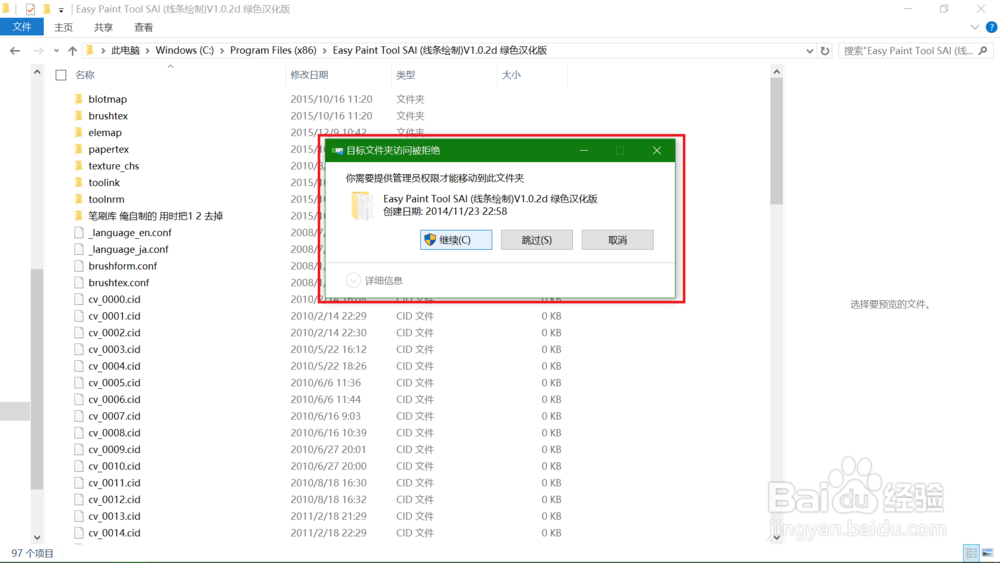Expand 详细信息 in the dialog
The width and height of the screenshot is (1000, 563).
(374, 280)
